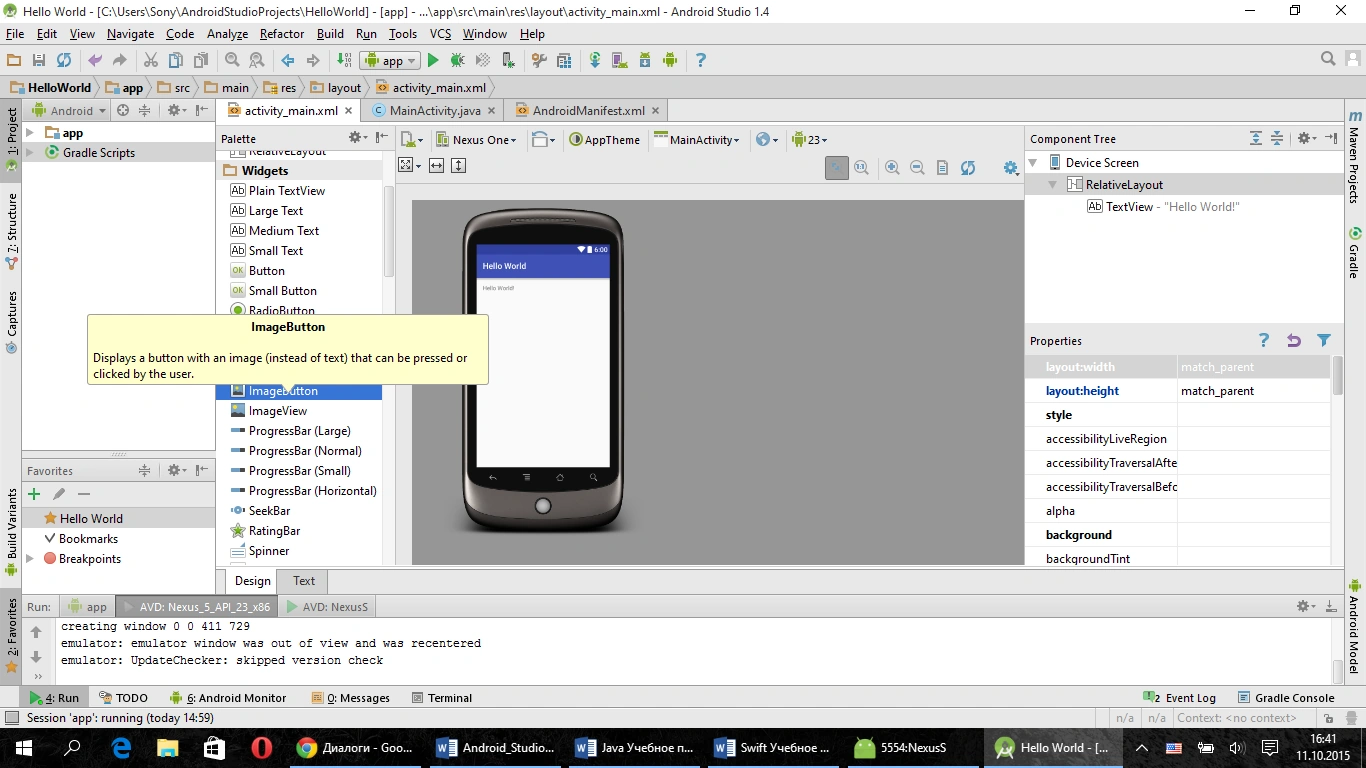The height and width of the screenshot is (768, 1366).
Task: Open the AVD Manager from the toolbar
Action: [x=619, y=61]
